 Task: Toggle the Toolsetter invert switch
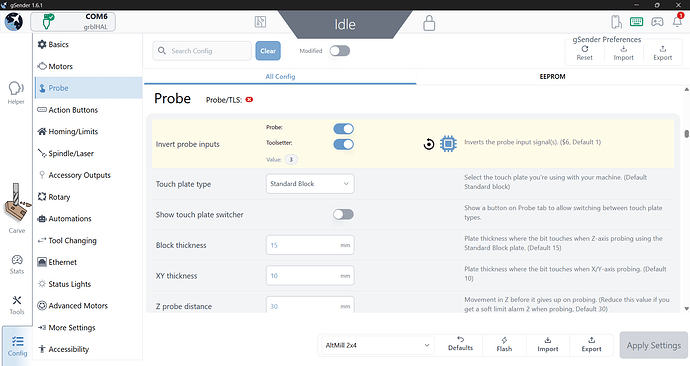[x=343, y=144]
